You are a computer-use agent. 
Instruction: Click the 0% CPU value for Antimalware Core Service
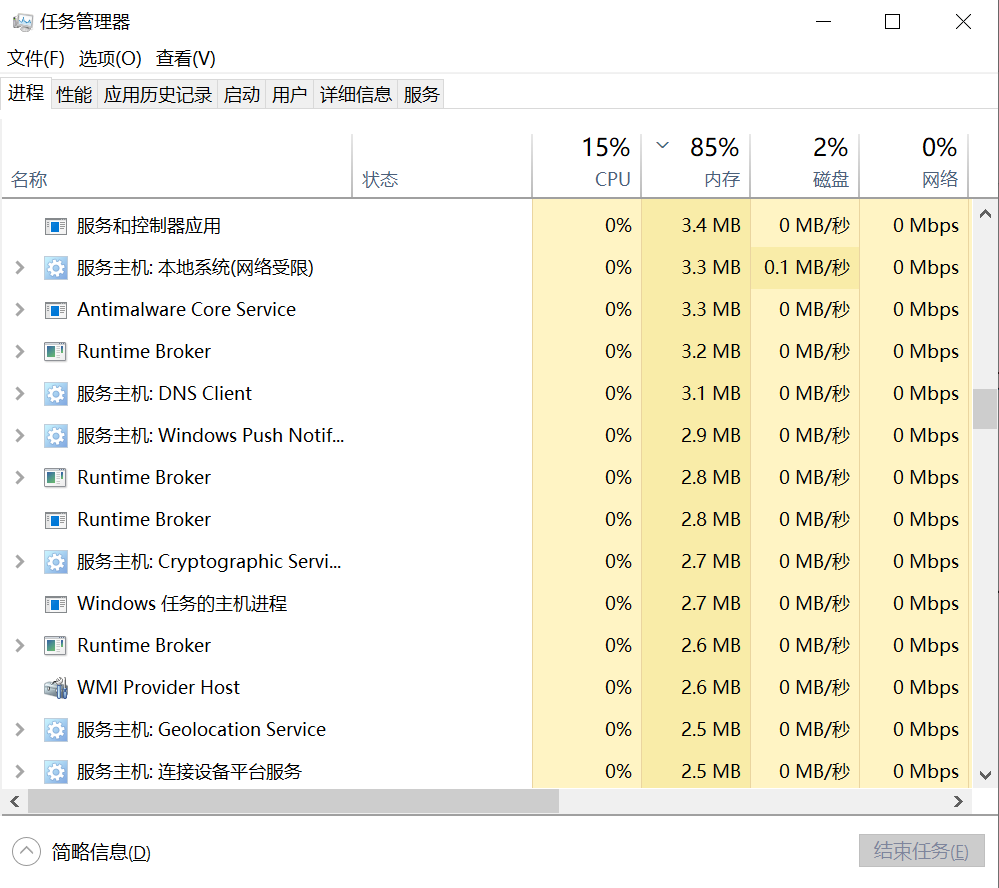618,310
